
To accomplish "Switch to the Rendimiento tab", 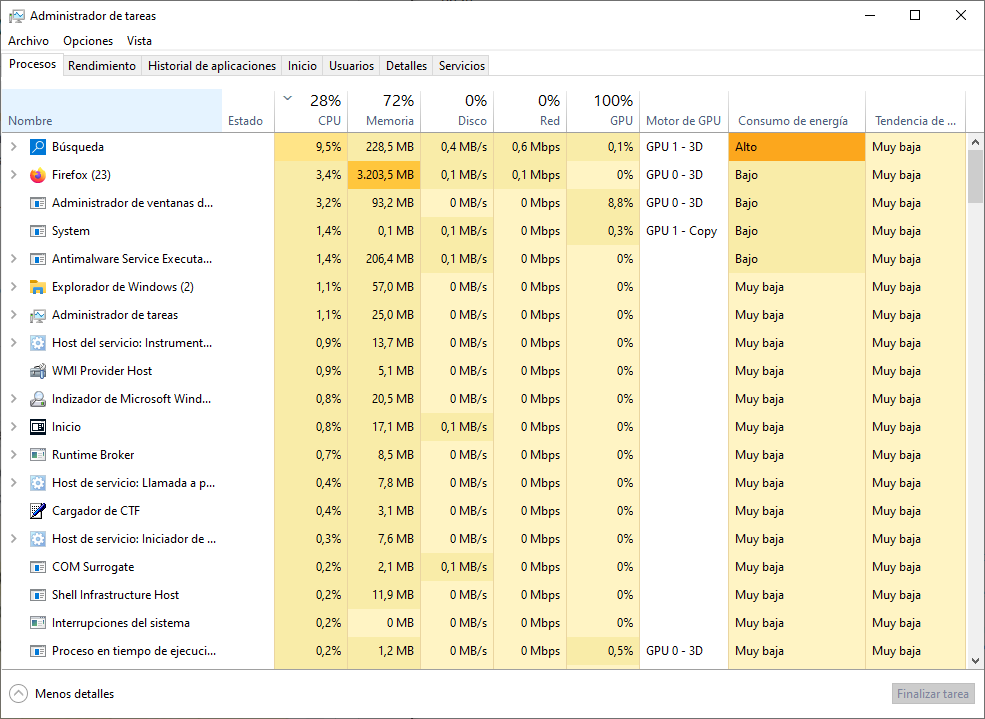I will 102,66.
